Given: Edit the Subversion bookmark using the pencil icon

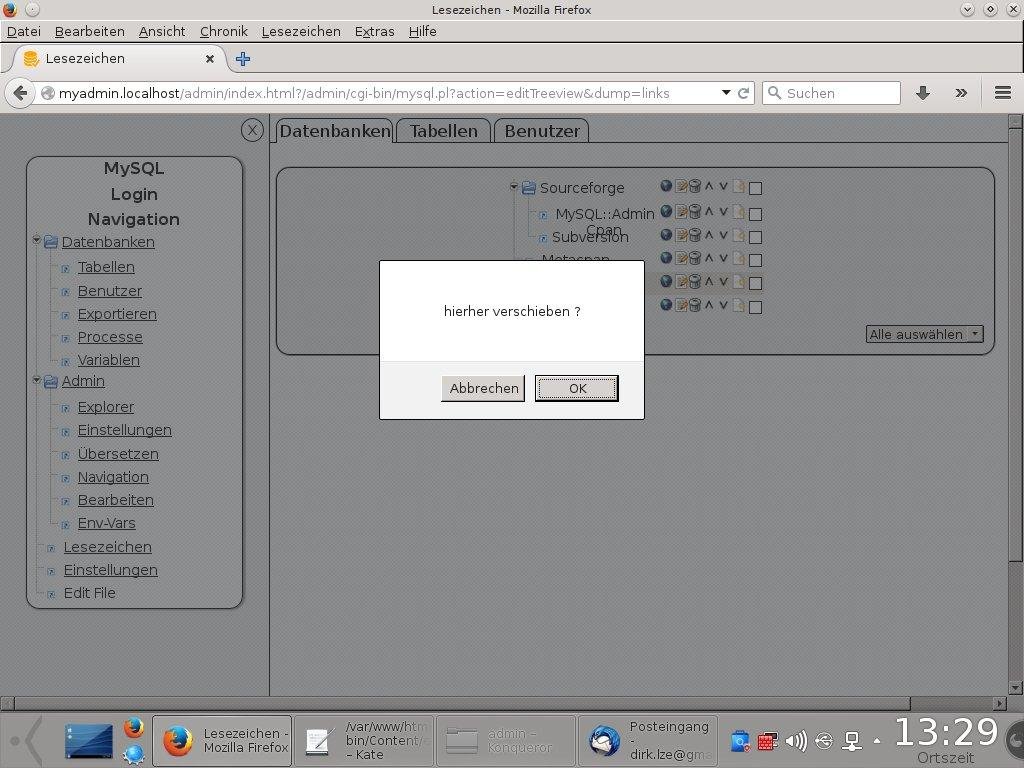Looking at the screenshot, I should pyautogui.click(x=681, y=237).
